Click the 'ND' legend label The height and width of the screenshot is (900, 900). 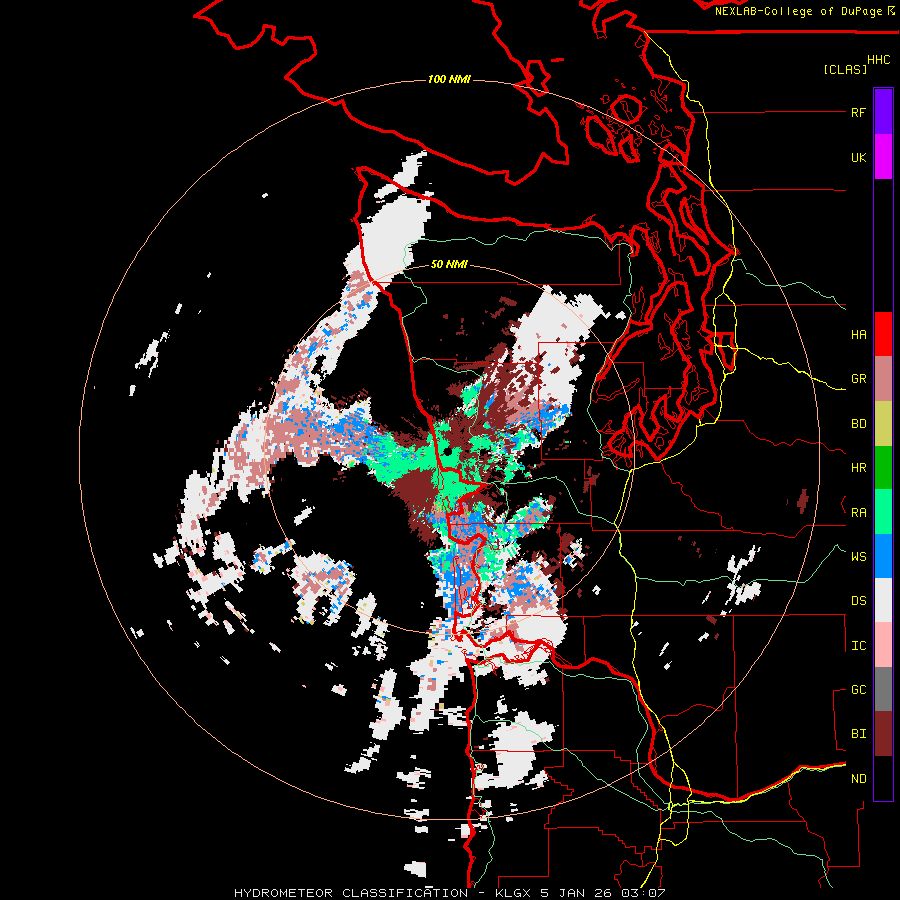[x=858, y=779]
